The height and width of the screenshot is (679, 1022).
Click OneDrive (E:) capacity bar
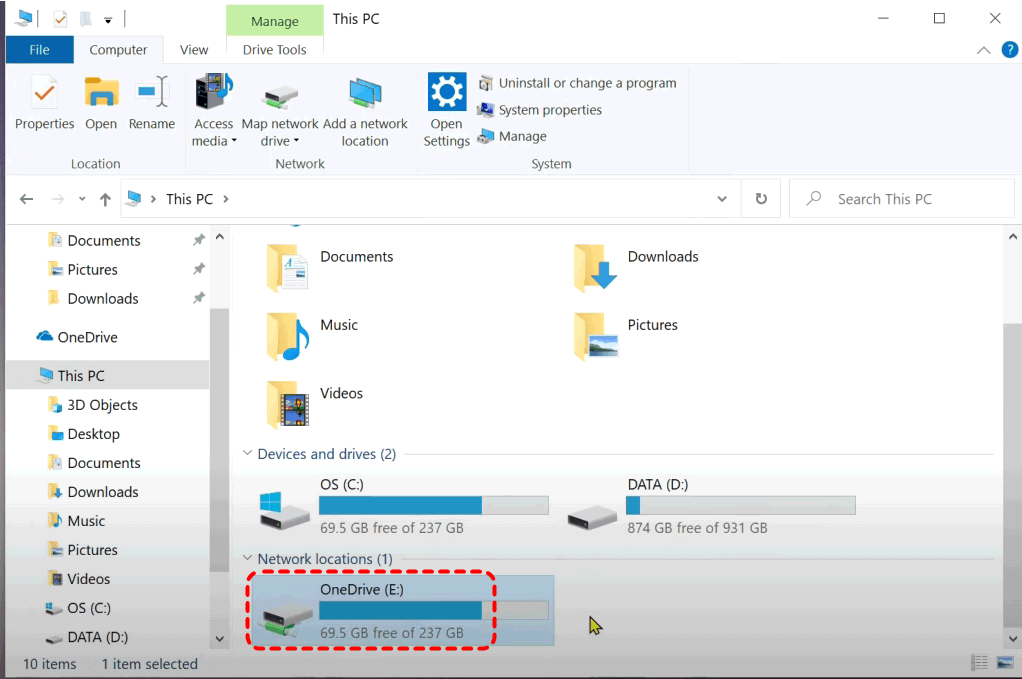click(433, 610)
